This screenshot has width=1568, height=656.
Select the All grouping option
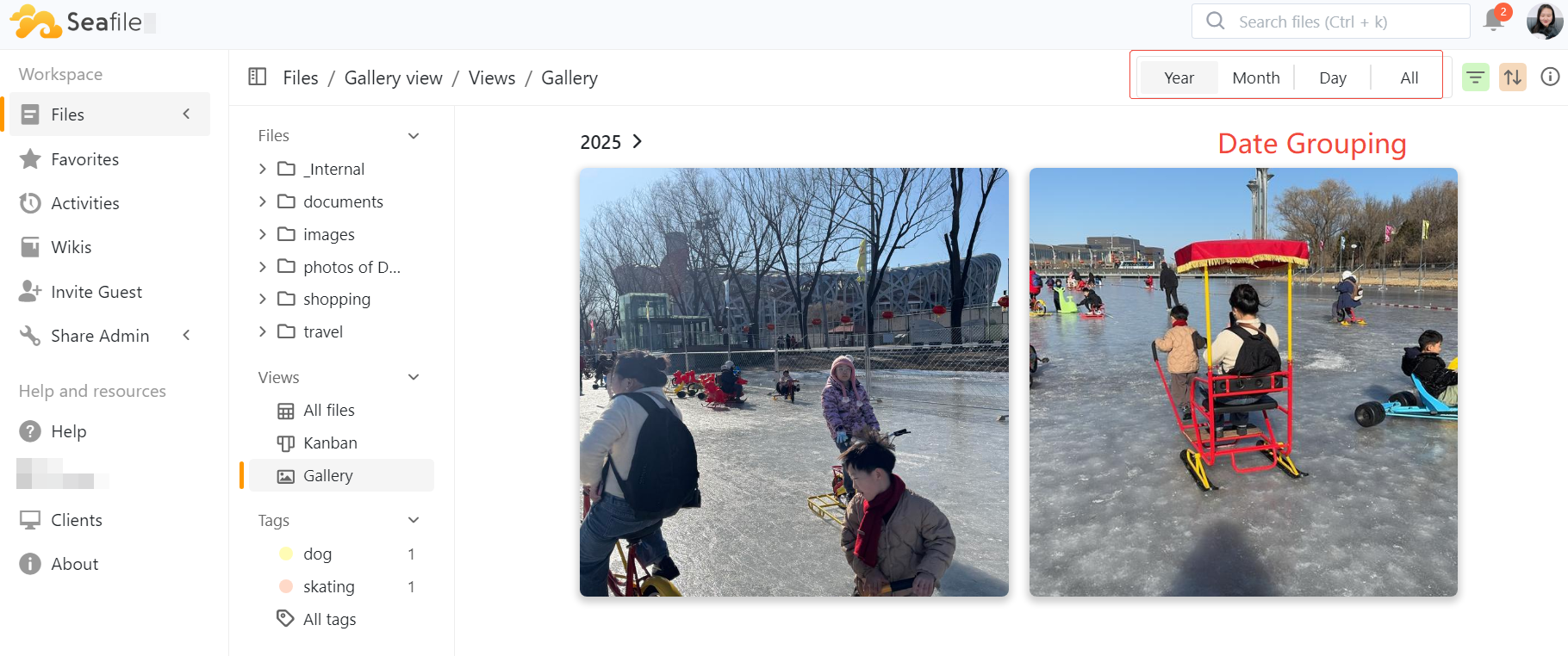click(x=1409, y=77)
